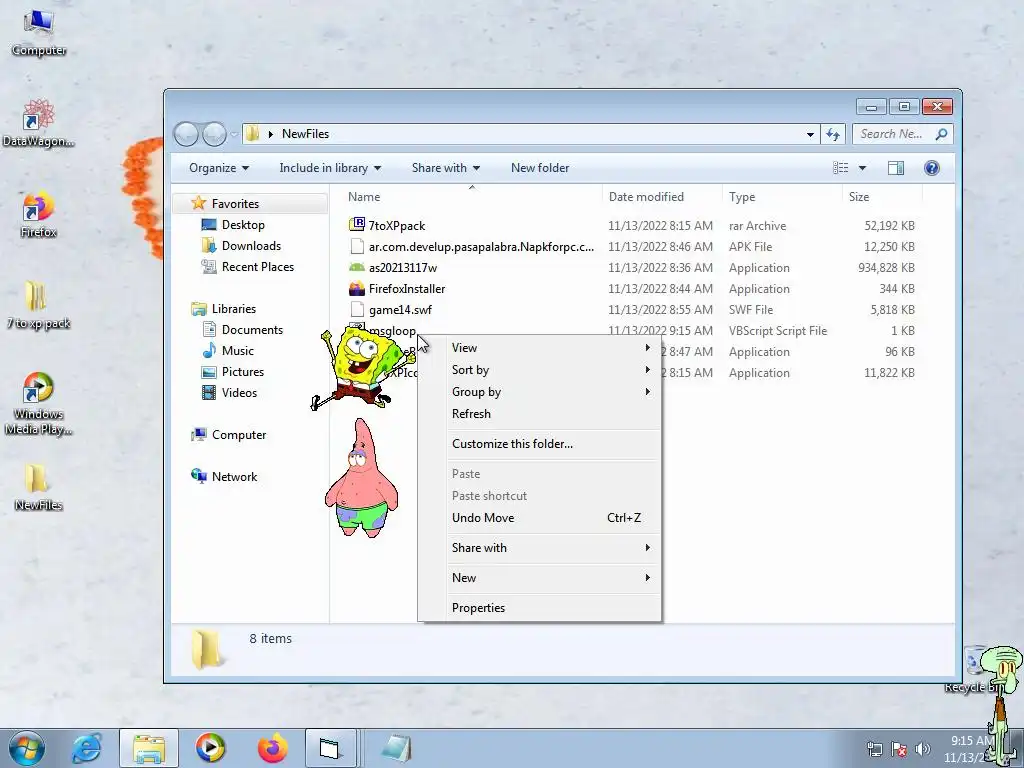Launch Internet Explorer from the taskbar
Viewport: 1024px width, 768px height.
coord(86,748)
